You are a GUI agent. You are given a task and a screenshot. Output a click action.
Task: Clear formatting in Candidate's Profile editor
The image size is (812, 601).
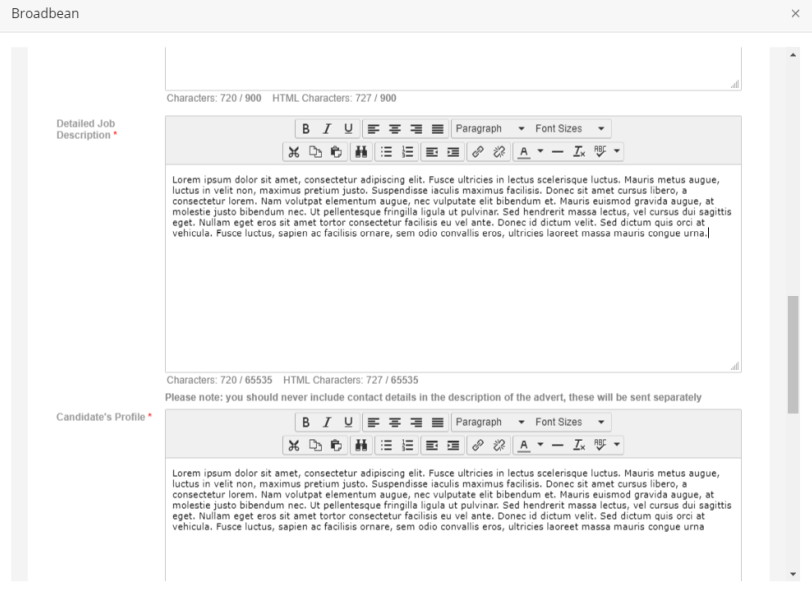point(579,445)
